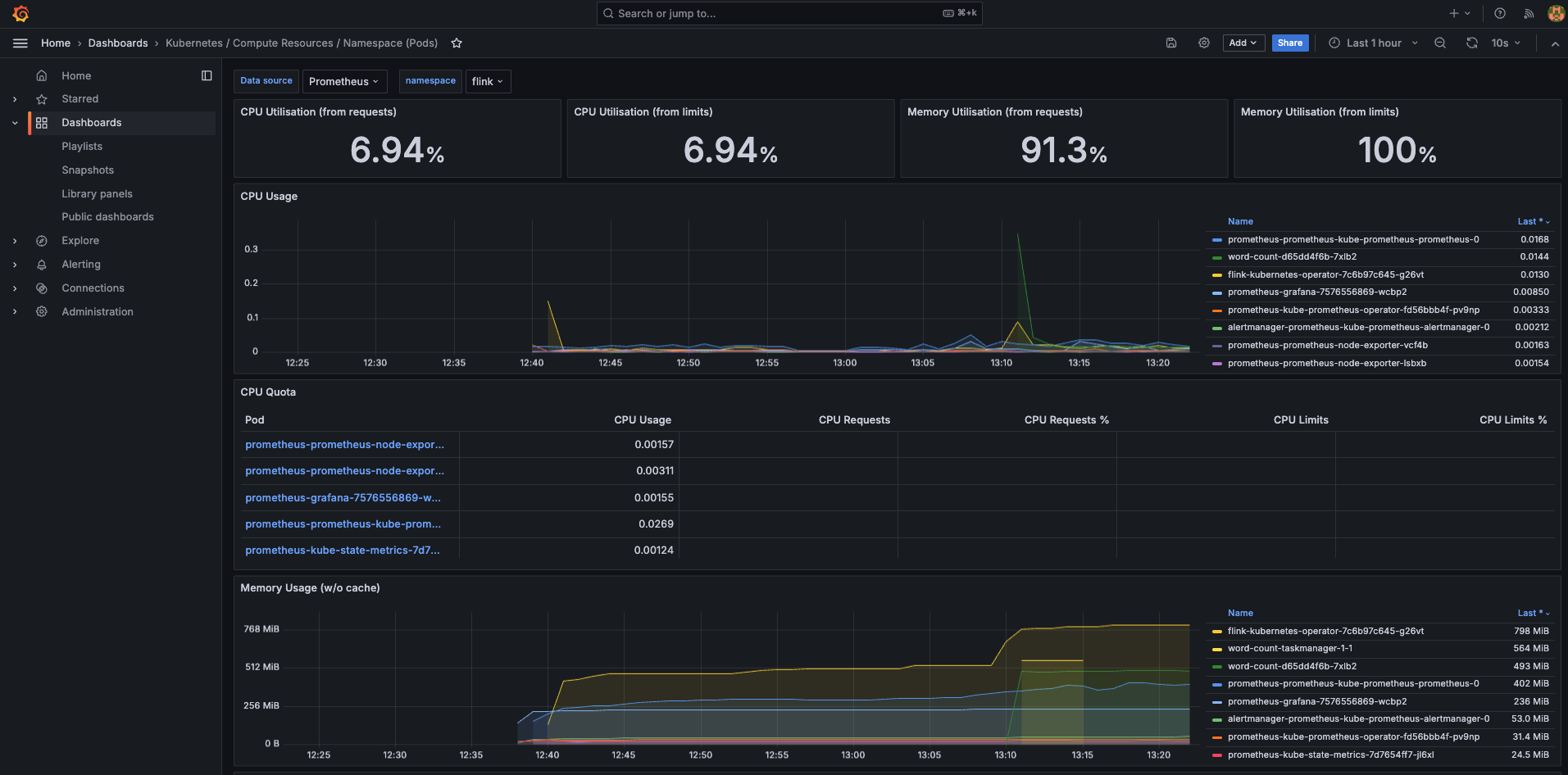This screenshot has width=1568, height=775.
Task: Expand the Administration section chevron
Action: point(15,312)
